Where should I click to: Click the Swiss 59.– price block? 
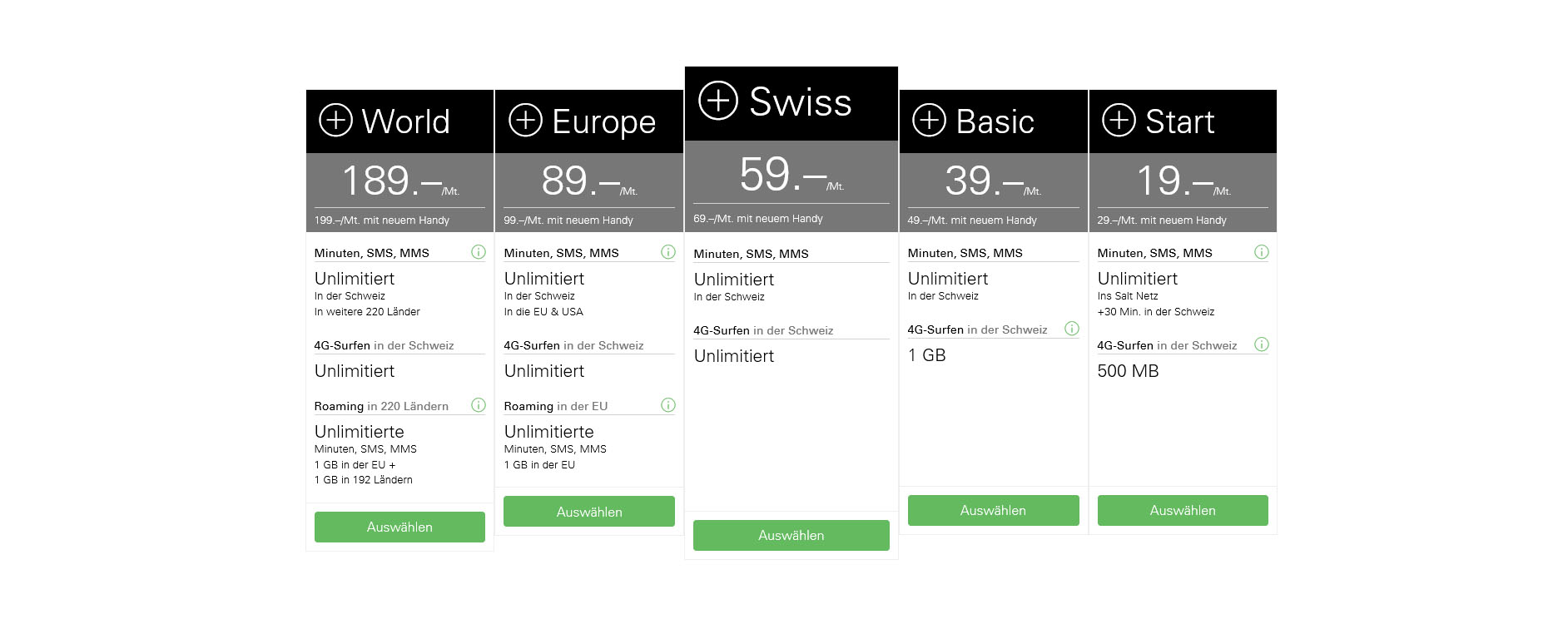tap(791, 174)
